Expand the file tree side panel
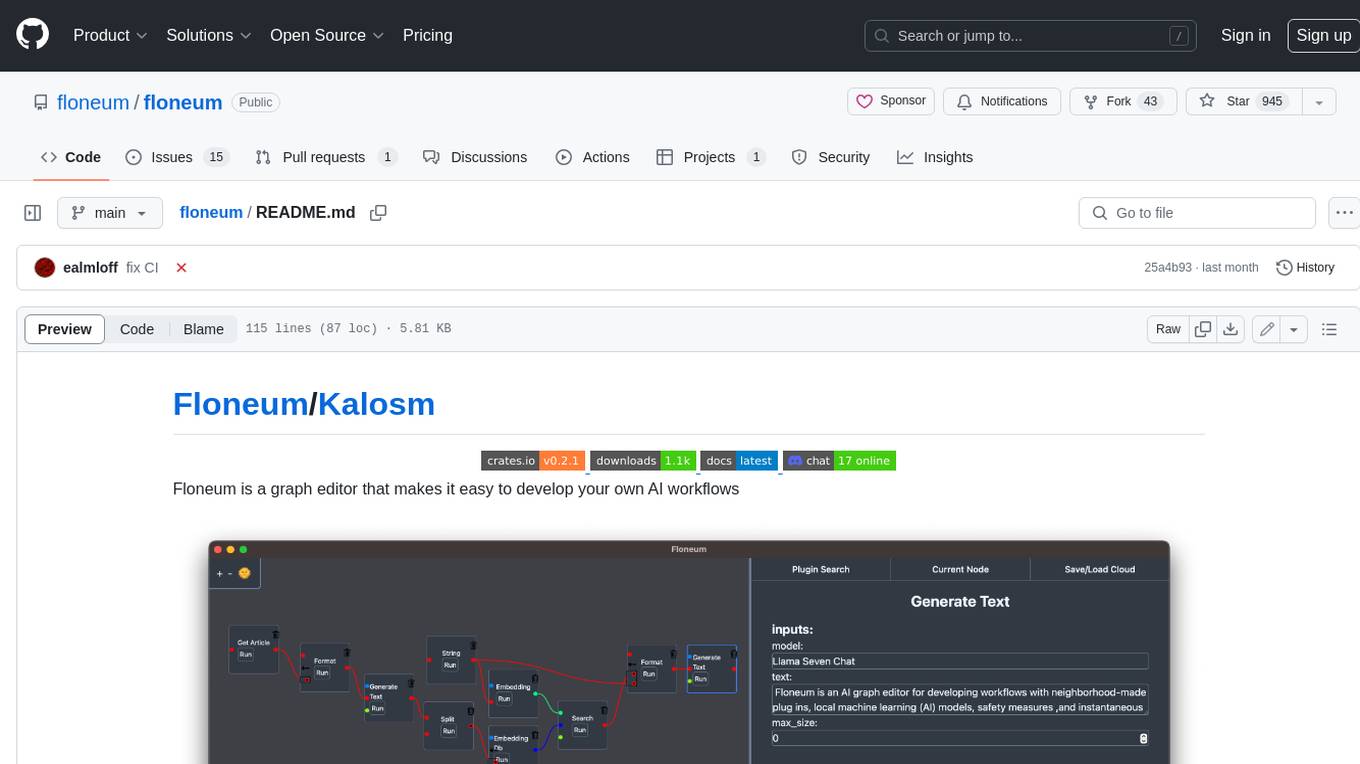Image resolution: width=1360 pixels, height=764 pixels. tap(32, 213)
